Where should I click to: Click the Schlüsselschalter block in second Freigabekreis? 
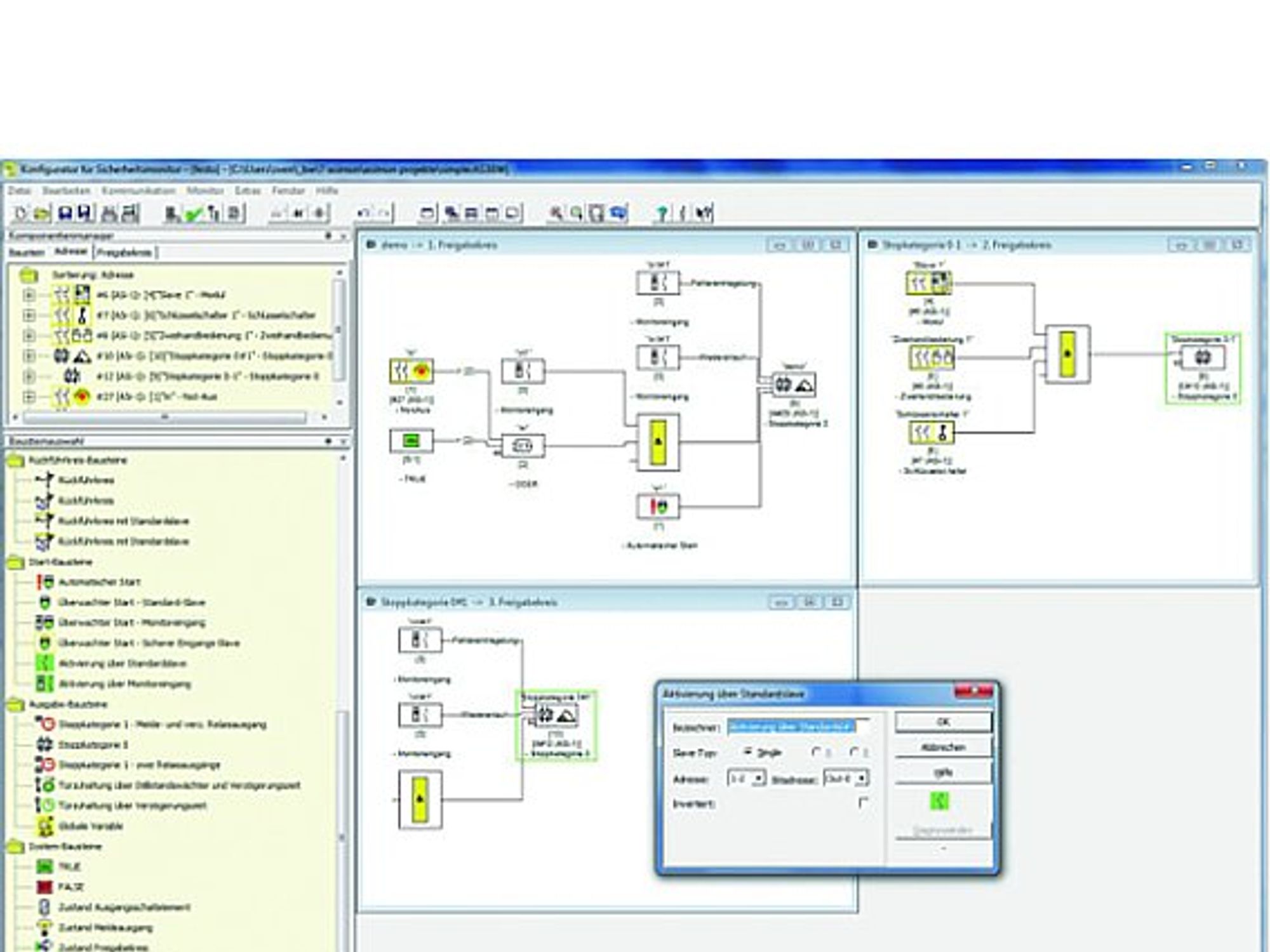932,433
